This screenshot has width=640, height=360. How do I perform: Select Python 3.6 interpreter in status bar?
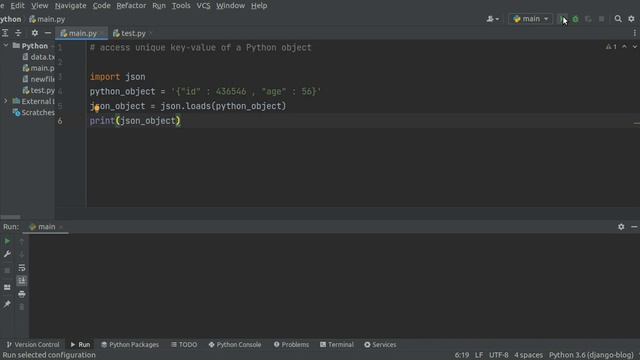(x=591, y=355)
